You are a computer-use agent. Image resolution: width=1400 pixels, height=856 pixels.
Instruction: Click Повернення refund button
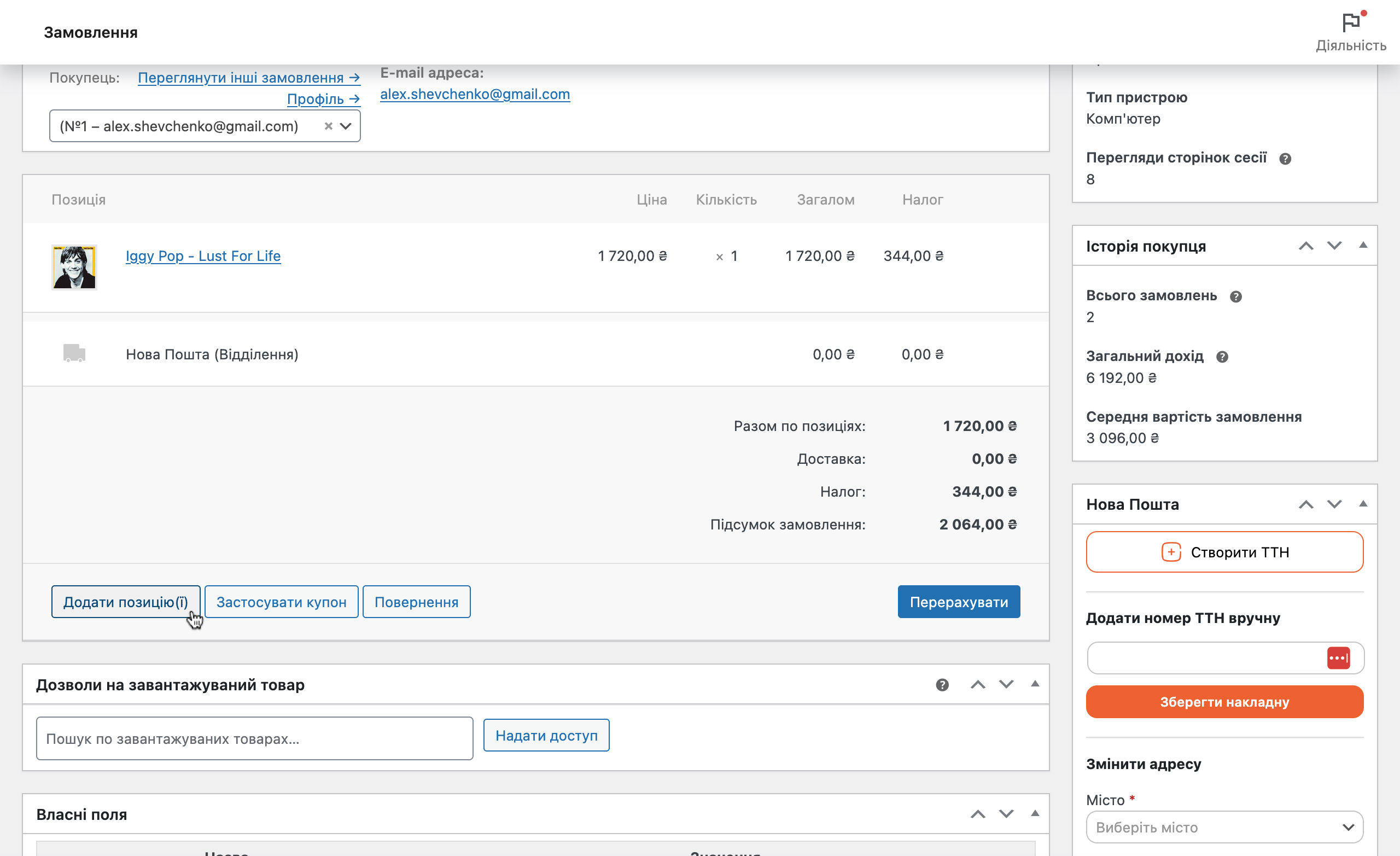pyautogui.click(x=417, y=602)
